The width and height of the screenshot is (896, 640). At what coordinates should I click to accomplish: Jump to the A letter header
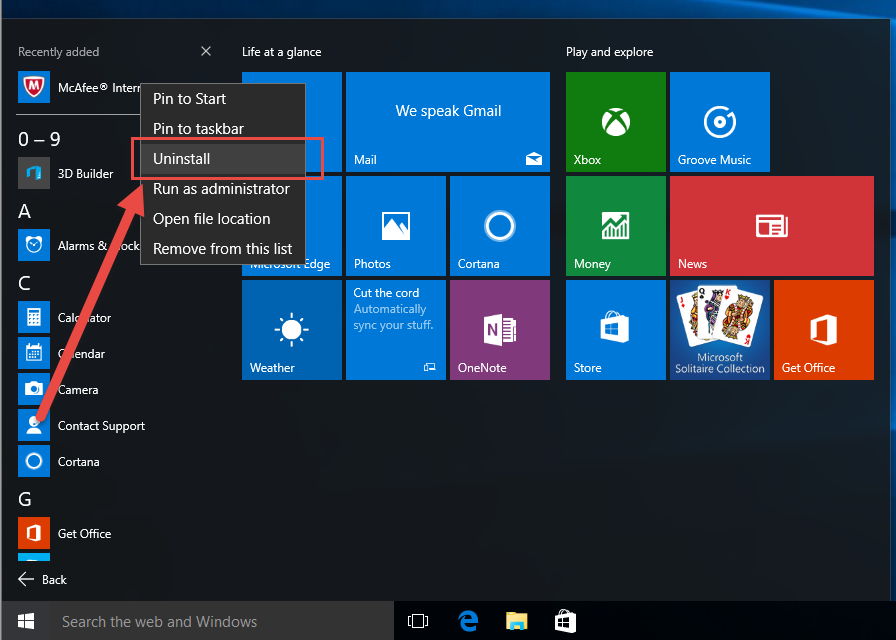tap(25, 211)
